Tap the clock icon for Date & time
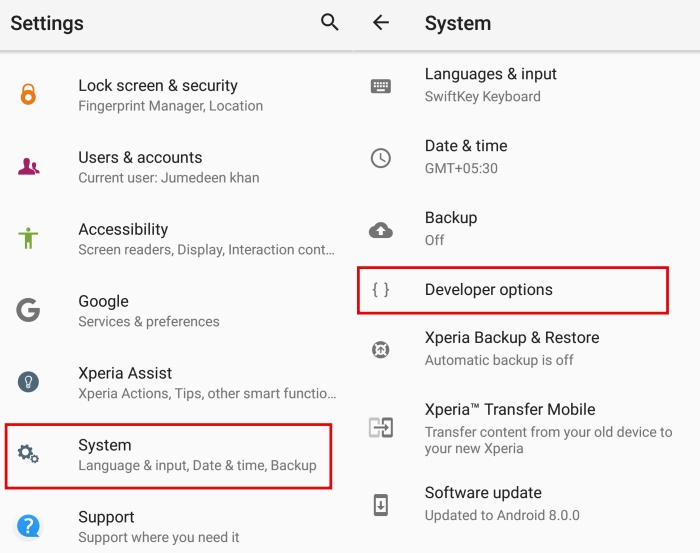Viewport: 700px width, 553px height. coord(381,158)
